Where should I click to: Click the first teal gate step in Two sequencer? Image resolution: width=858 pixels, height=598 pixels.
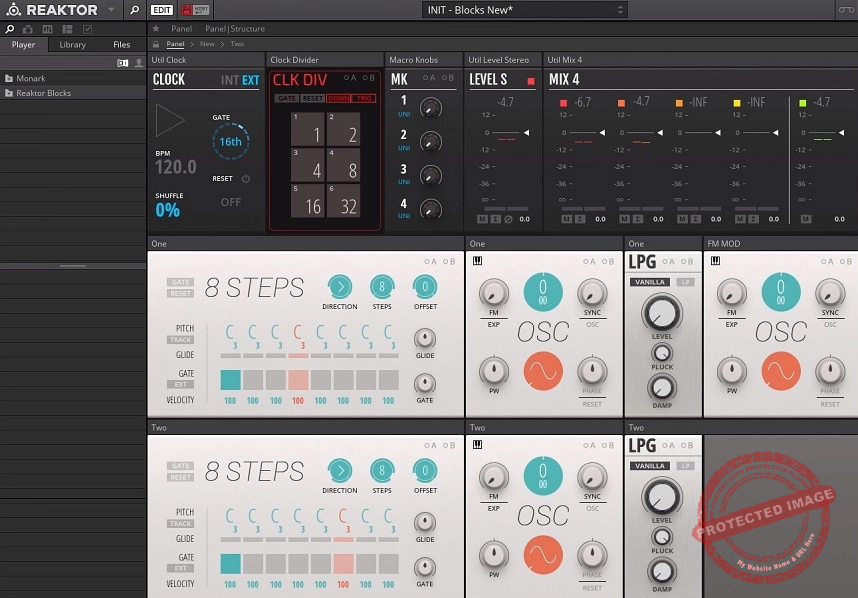(230, 564)
